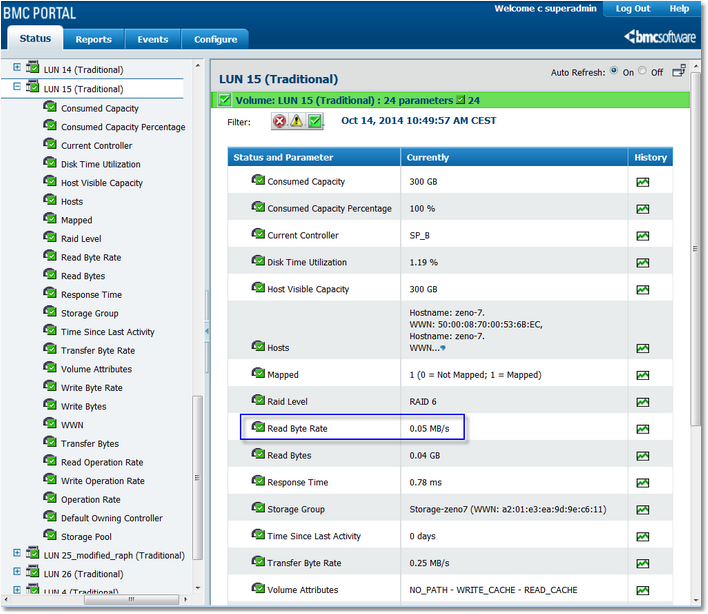The width and height of the screenshot is (708, 614).
Task: Turn Auto Refresh On
Action: click(x=614, y=71)
